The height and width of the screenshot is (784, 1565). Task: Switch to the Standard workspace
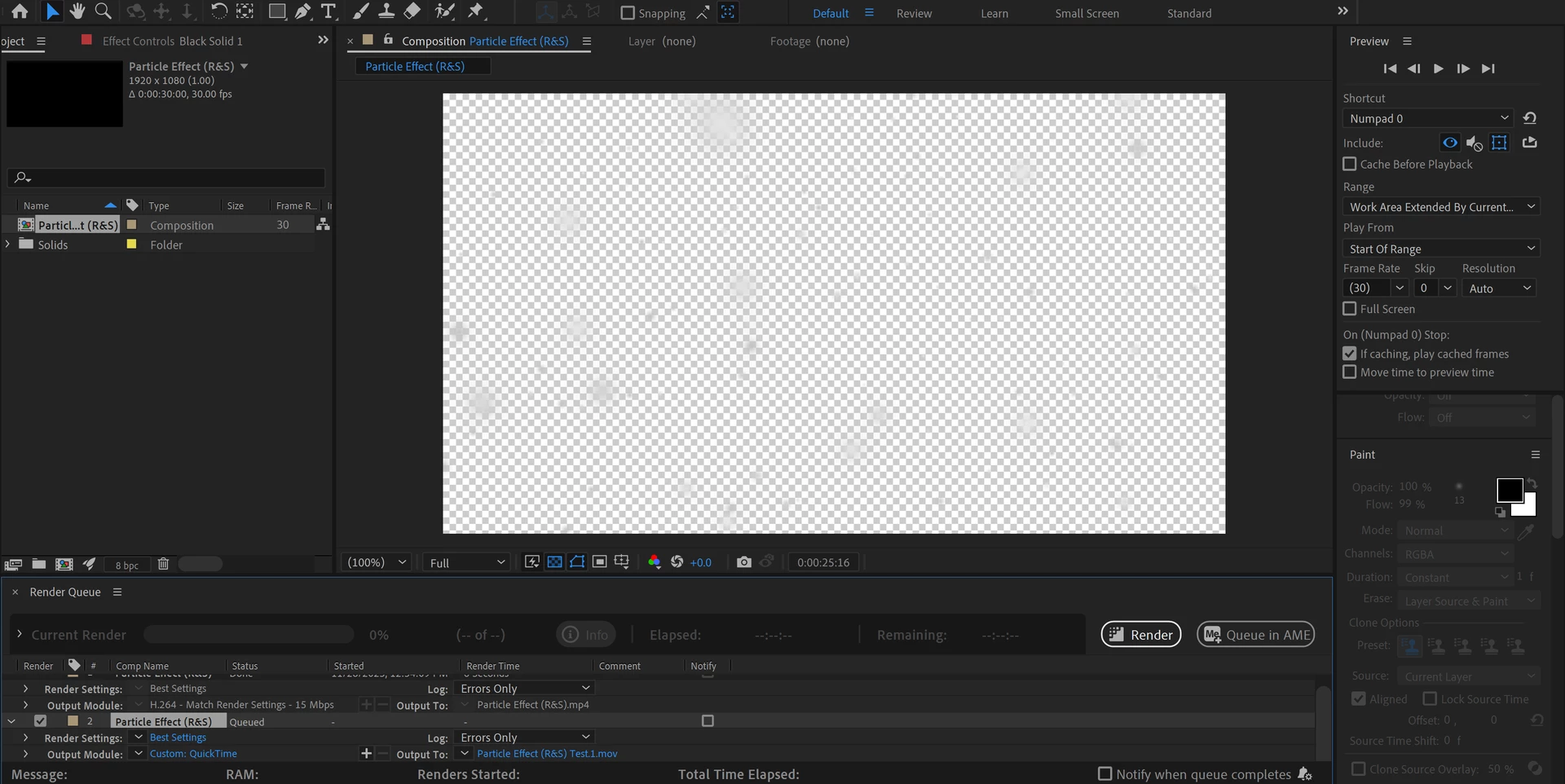pyautogui.click(x=1189, y=13)
